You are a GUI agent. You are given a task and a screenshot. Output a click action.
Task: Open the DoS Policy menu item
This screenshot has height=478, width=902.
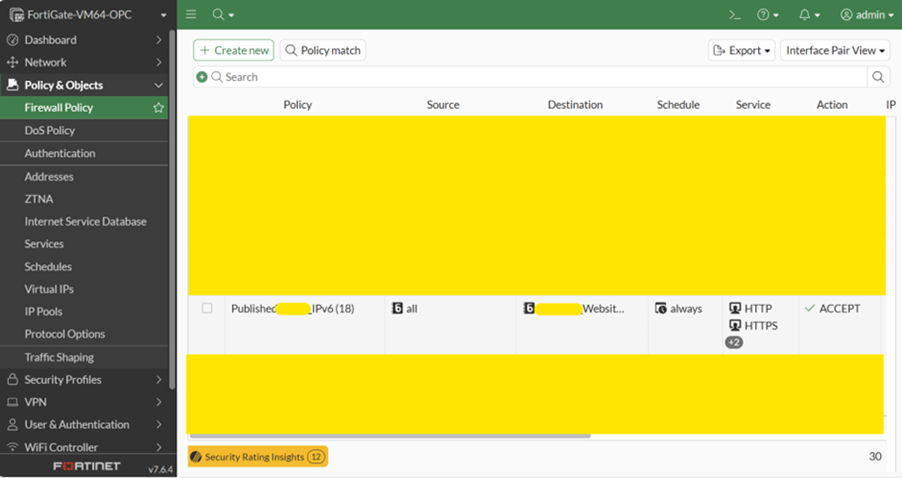tap(50, 131)
